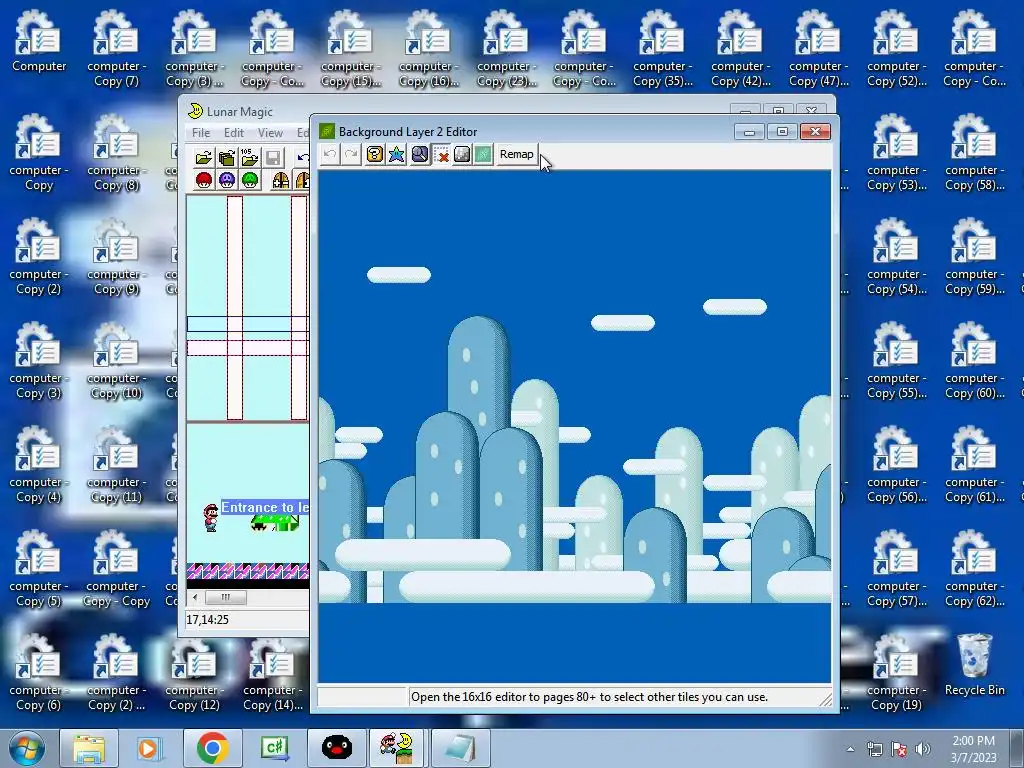Open Windows Explorer from taskbar
This screenshot has width=1024, height=768.
[89, 748]
